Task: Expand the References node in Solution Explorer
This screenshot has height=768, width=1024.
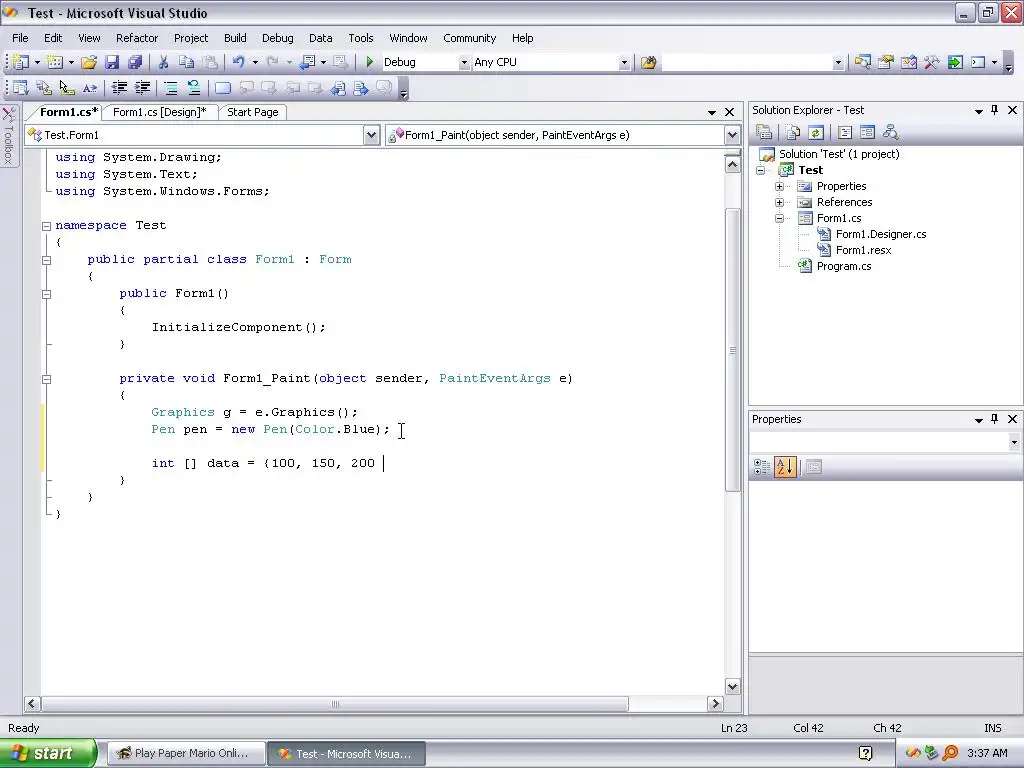Action: 779,202
